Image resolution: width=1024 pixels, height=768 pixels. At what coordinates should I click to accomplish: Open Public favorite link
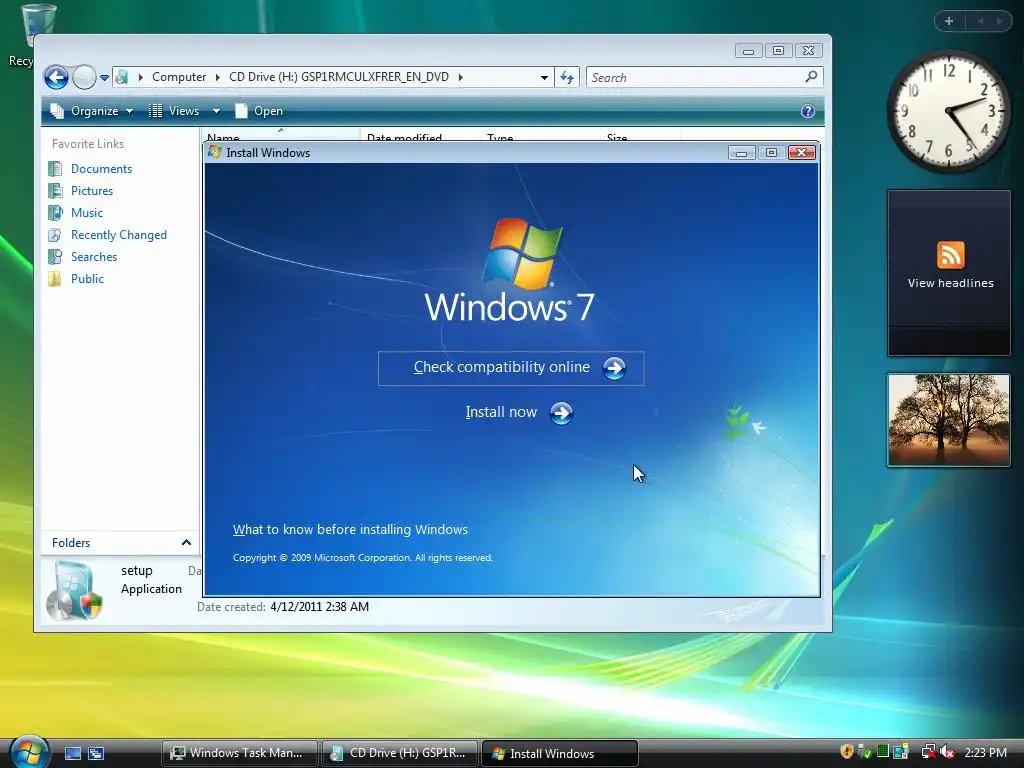[88, 279]
